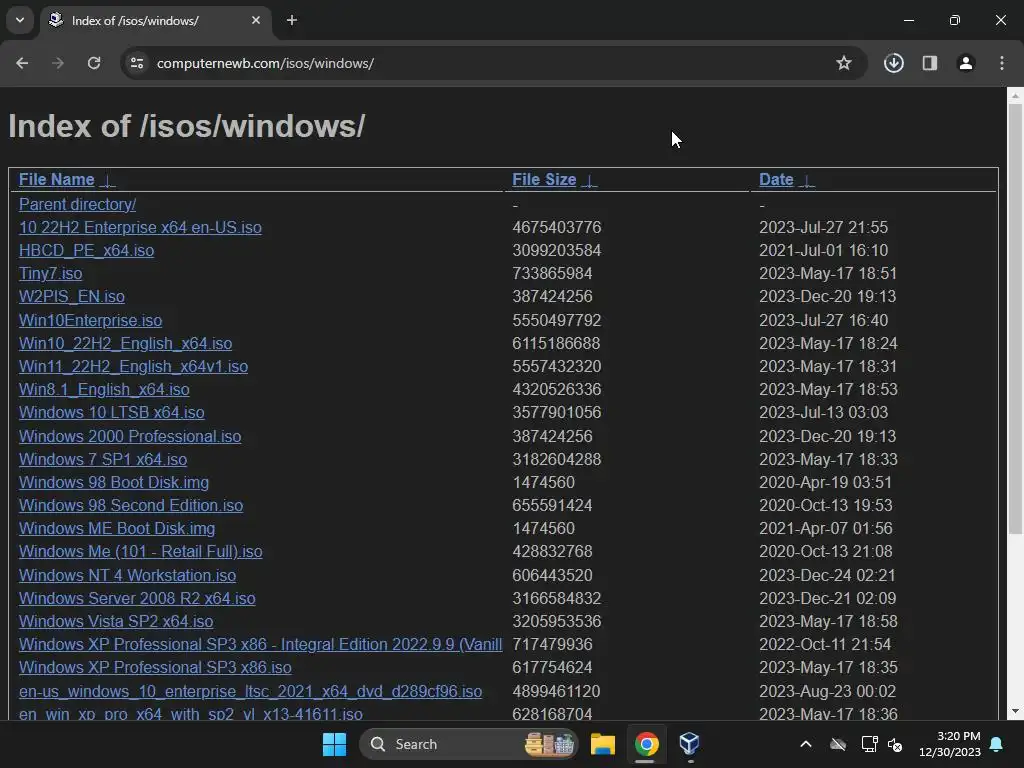Reload the current page
The height and width of the screenshot is (768, 1024).
click(94, 63)
